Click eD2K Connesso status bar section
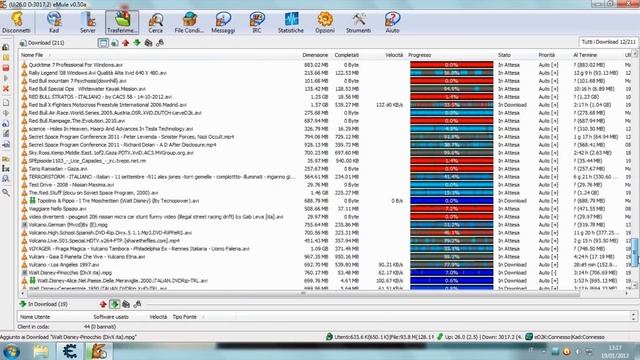This screenshot has height=360, width=640. click(x=565, y=337)
